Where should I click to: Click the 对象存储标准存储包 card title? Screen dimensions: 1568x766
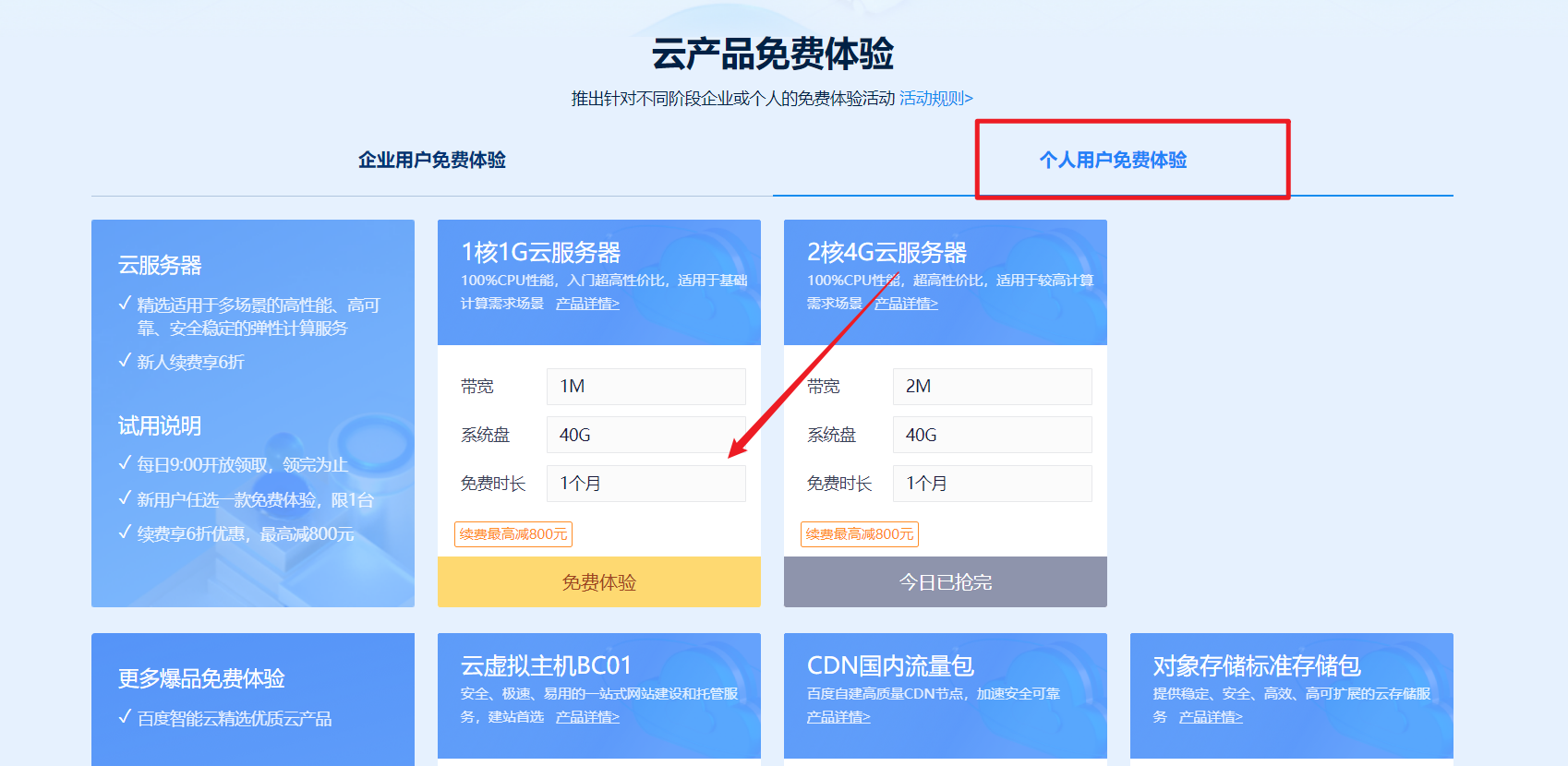[x=1257, y=665]
